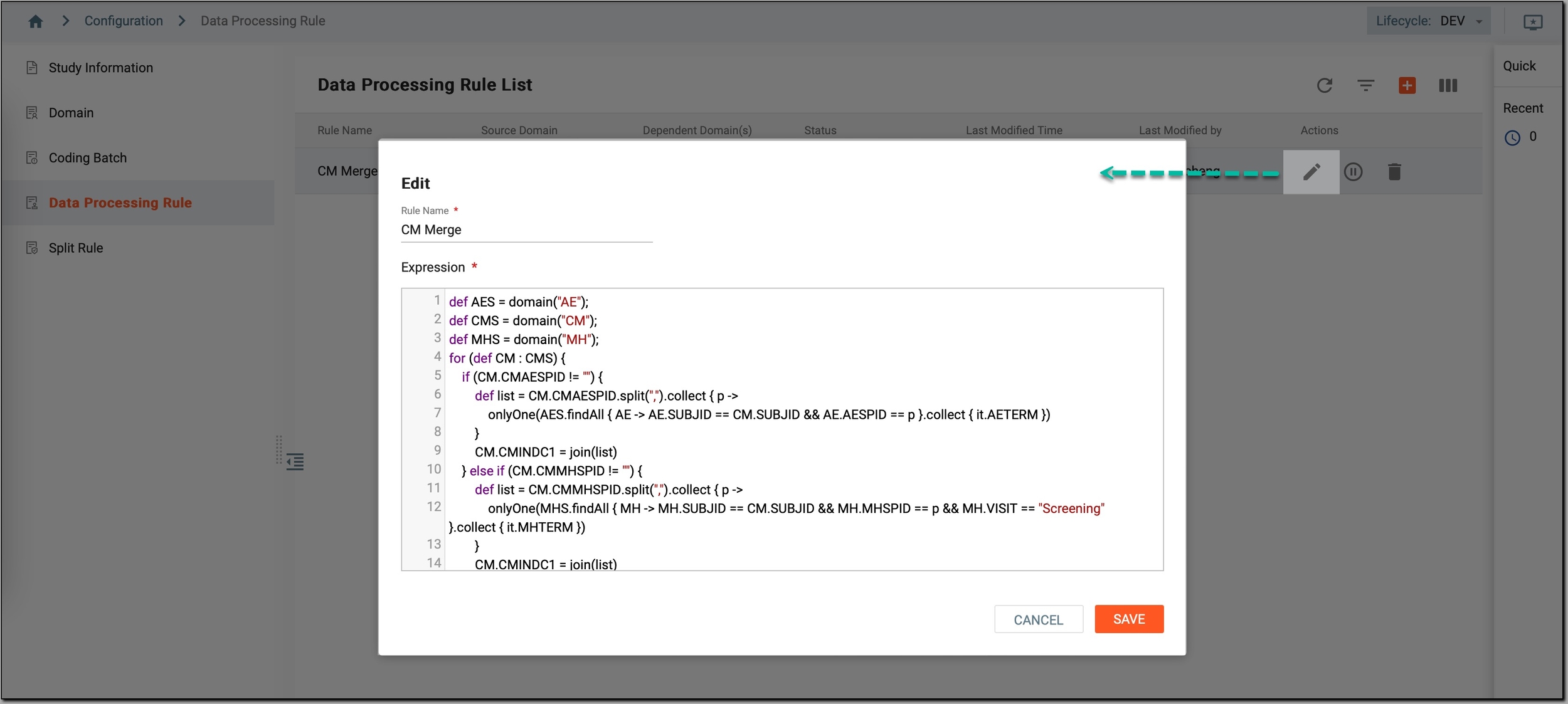The width and height of the screenshot is (1568, 704).
Task: Pause the CM Merge rule
Action: click(1353, 172)
